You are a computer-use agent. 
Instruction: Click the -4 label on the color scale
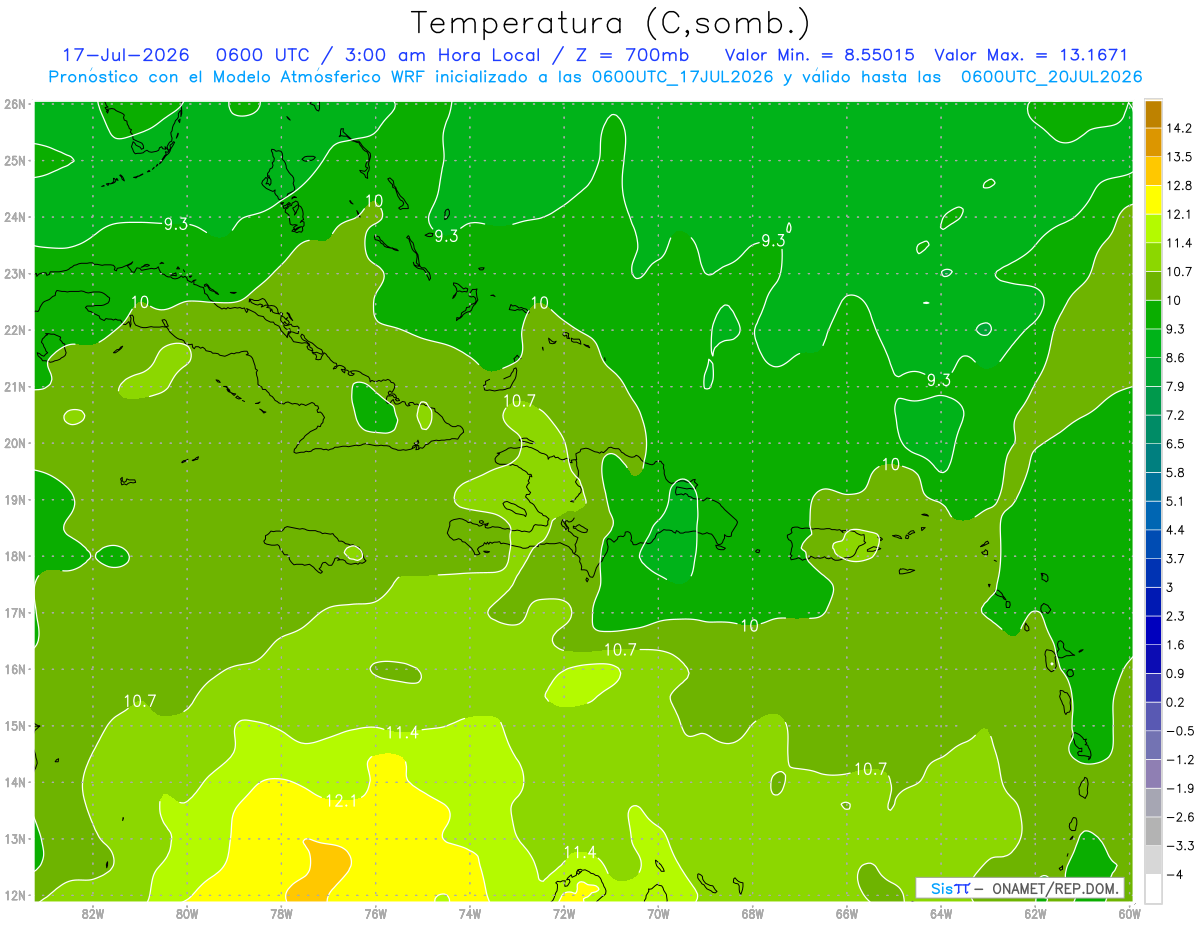[1174, 874]
